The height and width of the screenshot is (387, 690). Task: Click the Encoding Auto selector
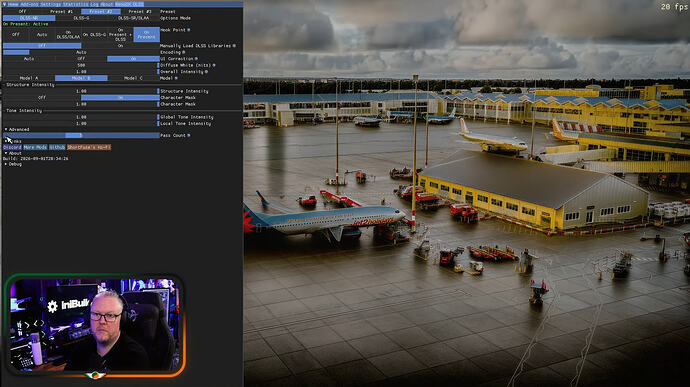81,52
